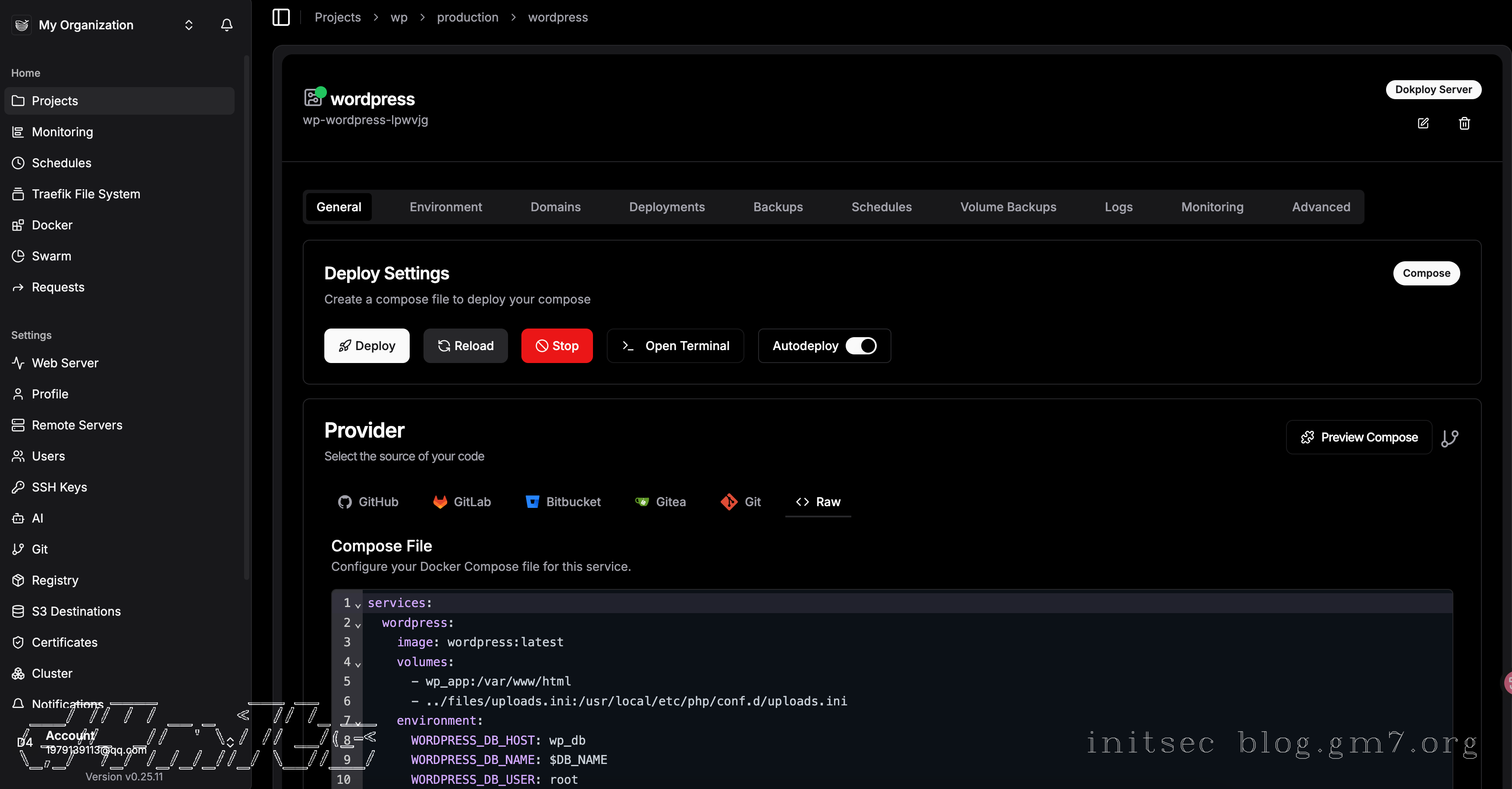Click the notification bell icon

tap(226, 25)
